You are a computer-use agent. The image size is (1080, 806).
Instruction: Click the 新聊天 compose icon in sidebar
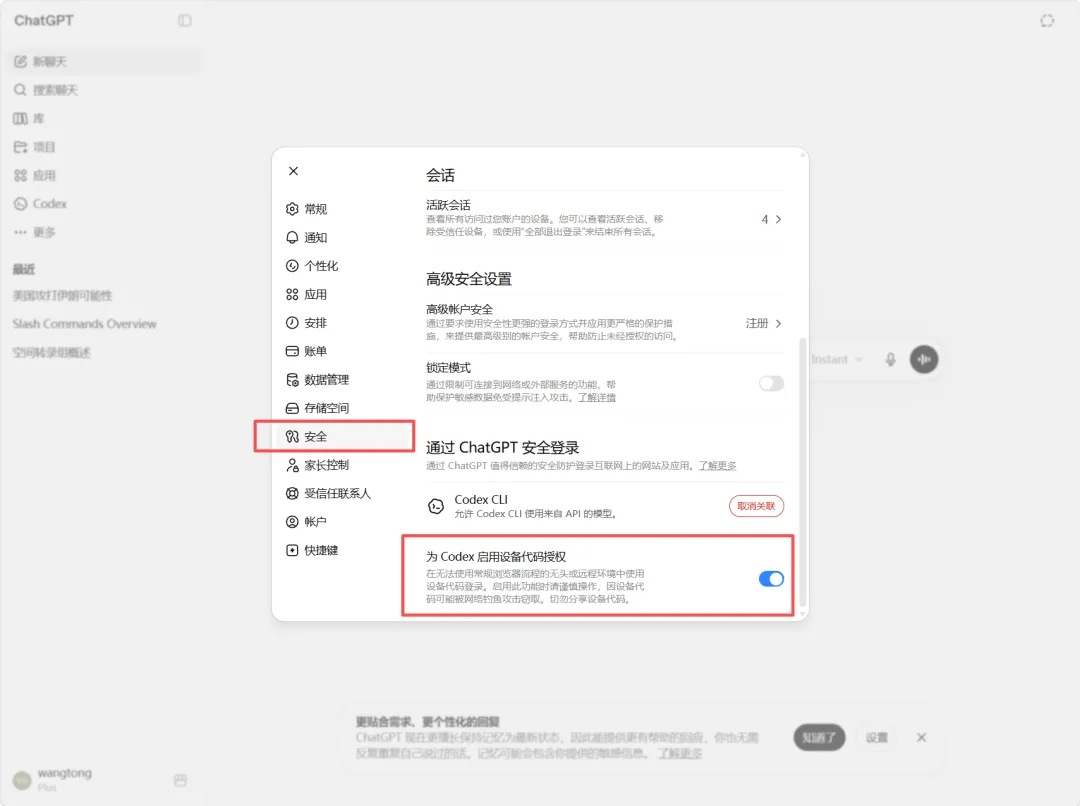pos(21,62)
